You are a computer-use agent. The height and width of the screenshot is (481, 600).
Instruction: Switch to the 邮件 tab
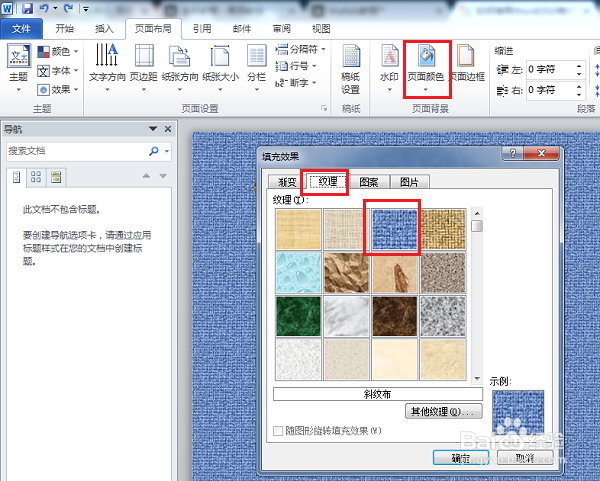(242, 28)
